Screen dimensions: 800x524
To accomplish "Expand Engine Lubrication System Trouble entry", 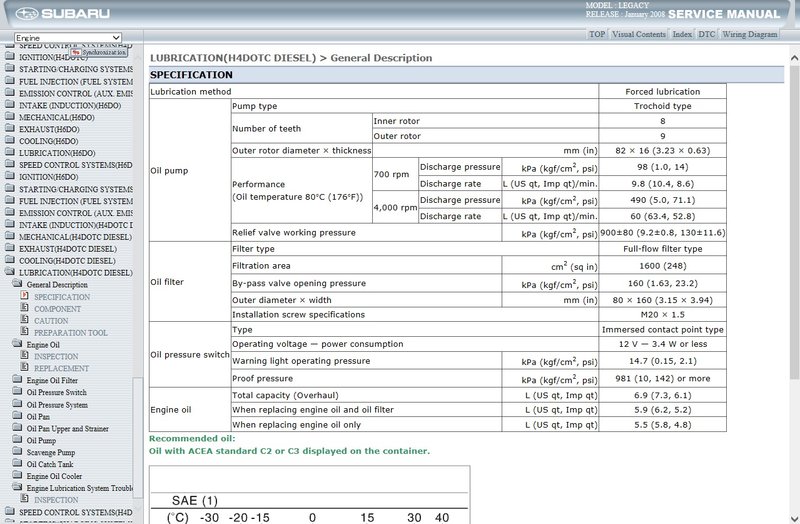I will pos(80,488).
